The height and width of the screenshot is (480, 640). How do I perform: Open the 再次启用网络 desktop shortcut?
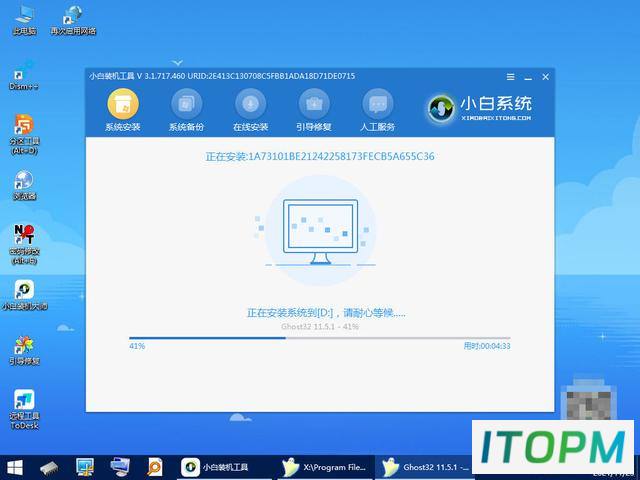73,19
